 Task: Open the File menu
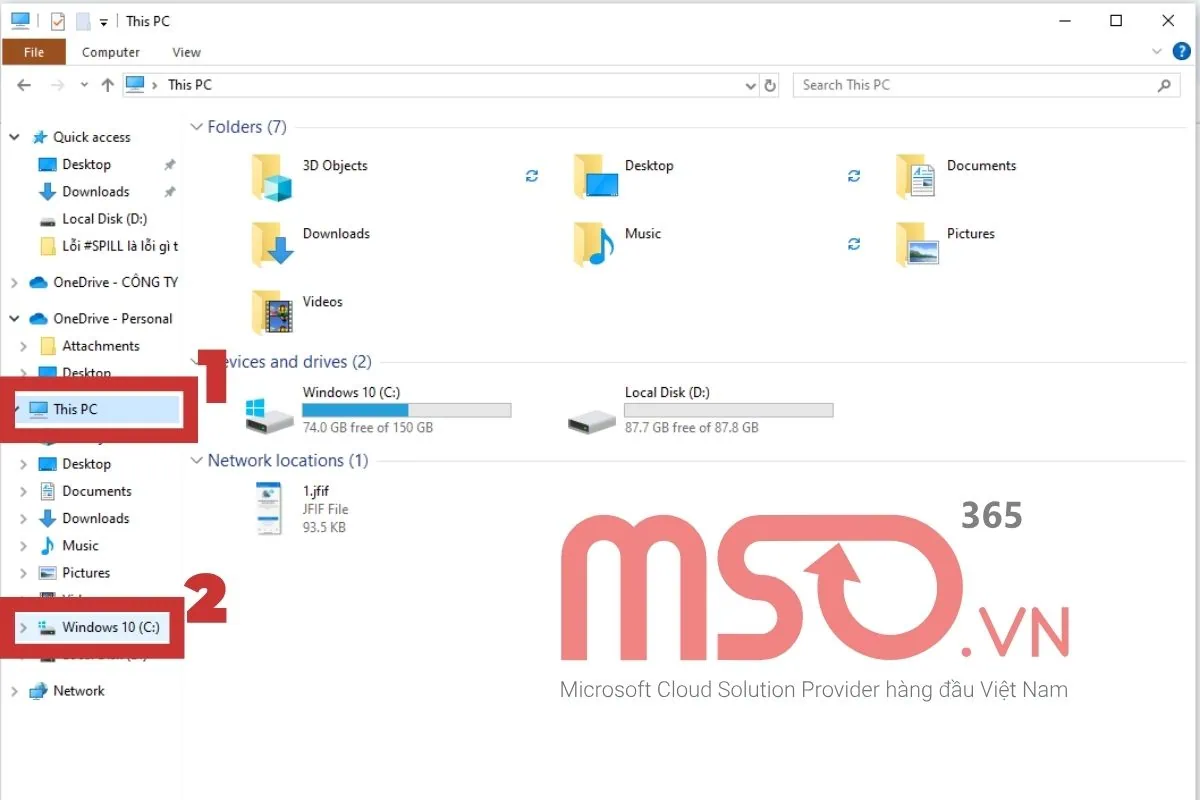(x=34, y=51)
